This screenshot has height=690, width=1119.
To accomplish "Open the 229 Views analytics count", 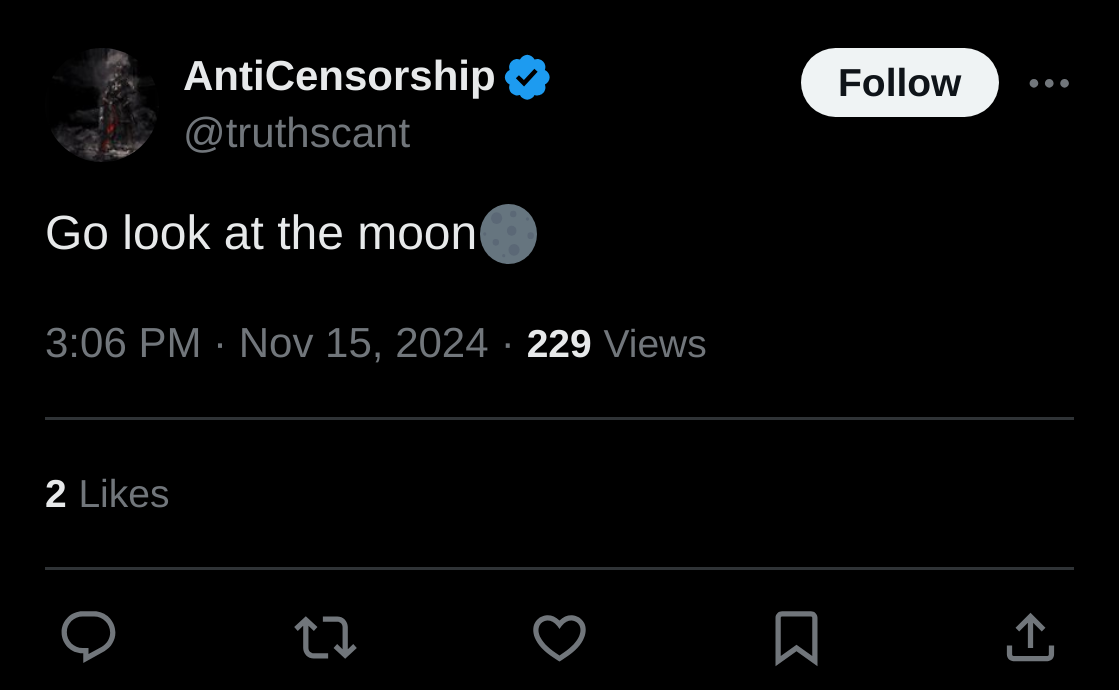I will (617, 344).
